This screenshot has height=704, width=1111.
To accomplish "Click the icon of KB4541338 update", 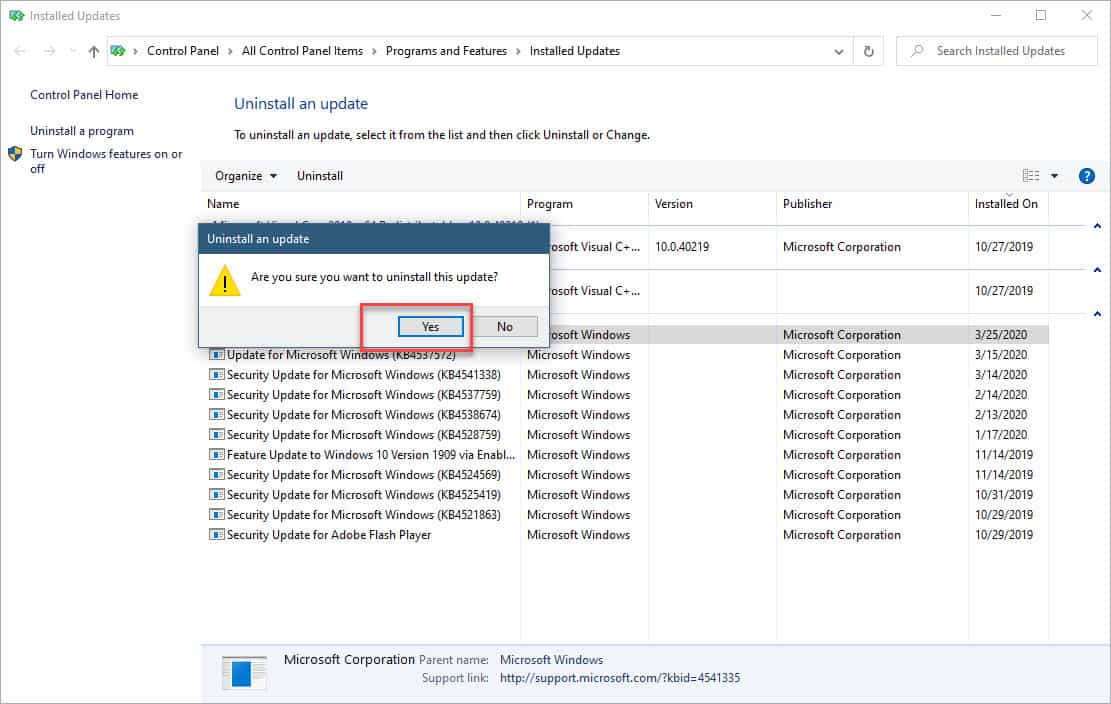I will 216,375.
